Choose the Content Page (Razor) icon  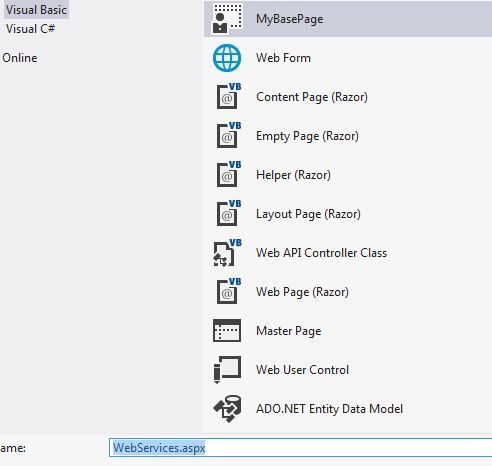point(229,96)
